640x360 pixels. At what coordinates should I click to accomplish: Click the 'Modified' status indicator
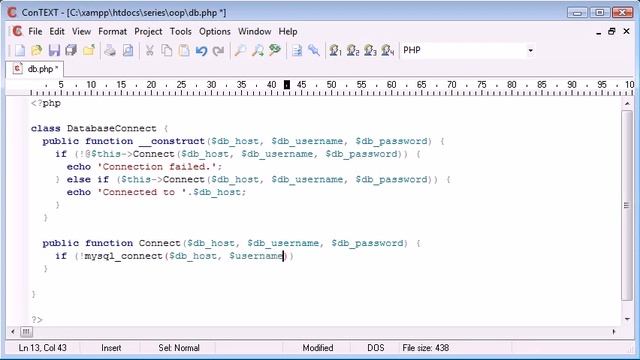coord(318,348)
